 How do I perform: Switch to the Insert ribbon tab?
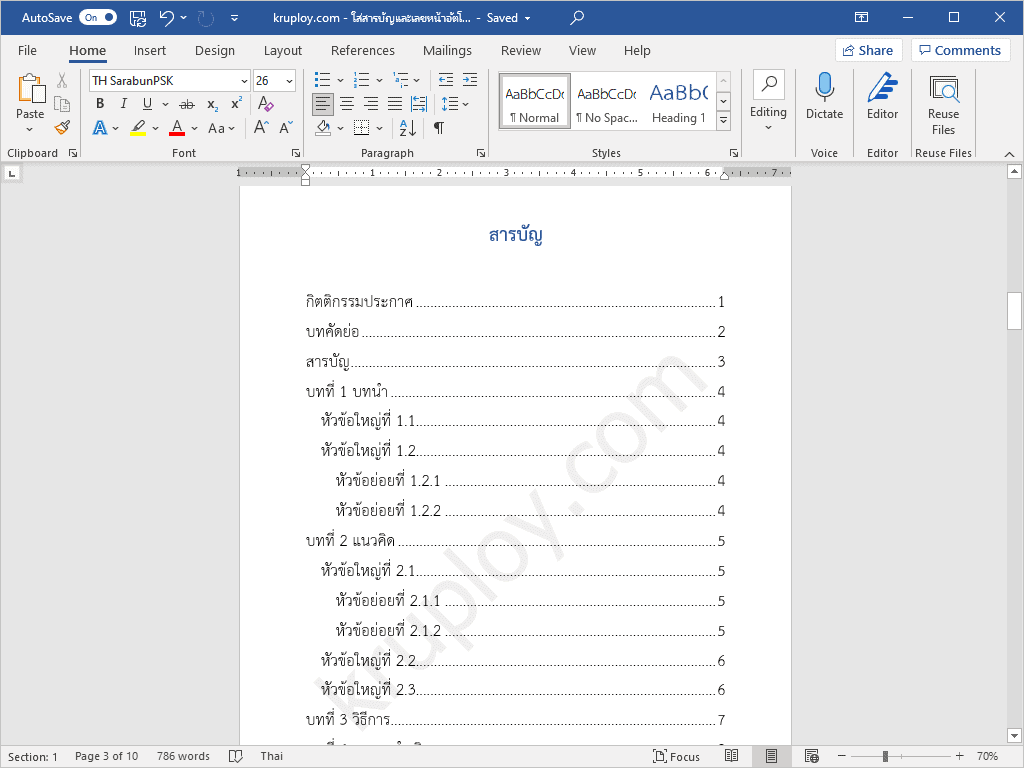(150, 50)
